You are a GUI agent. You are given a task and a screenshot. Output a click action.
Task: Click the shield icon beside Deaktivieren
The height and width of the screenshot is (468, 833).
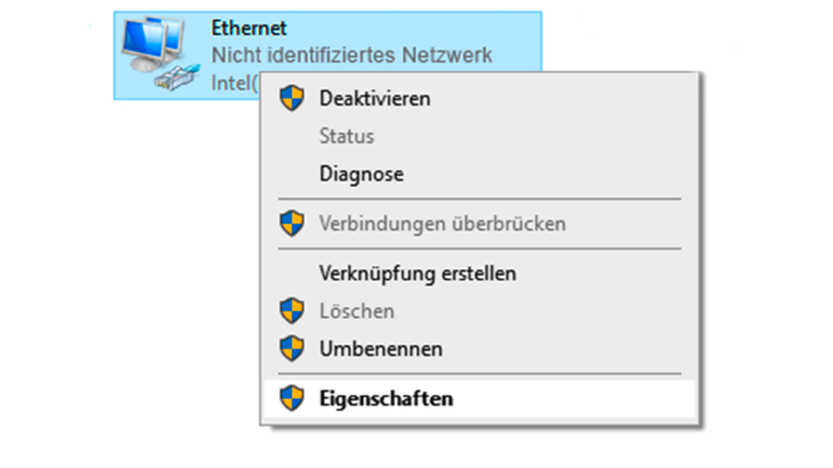292,98
